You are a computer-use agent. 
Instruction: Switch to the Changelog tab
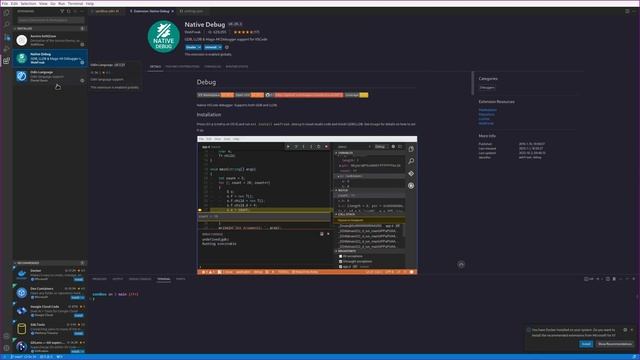pos(212,67)
